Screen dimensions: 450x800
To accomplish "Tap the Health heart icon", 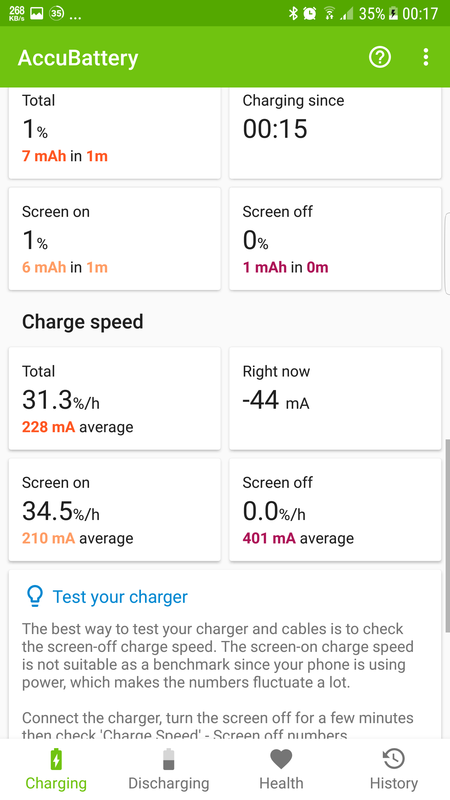I will 281,759.
